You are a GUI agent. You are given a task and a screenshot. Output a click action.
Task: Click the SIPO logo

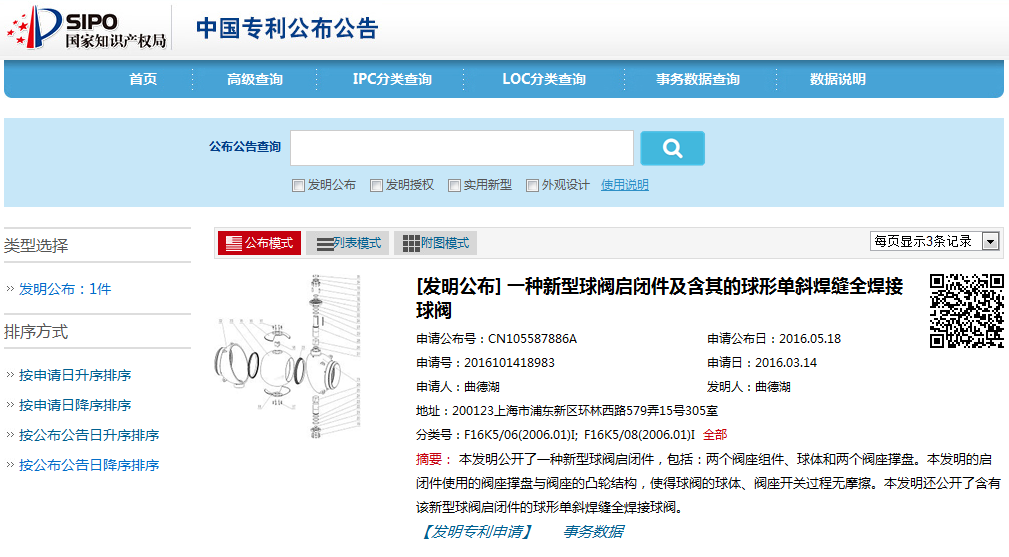[x=86, y=27]
